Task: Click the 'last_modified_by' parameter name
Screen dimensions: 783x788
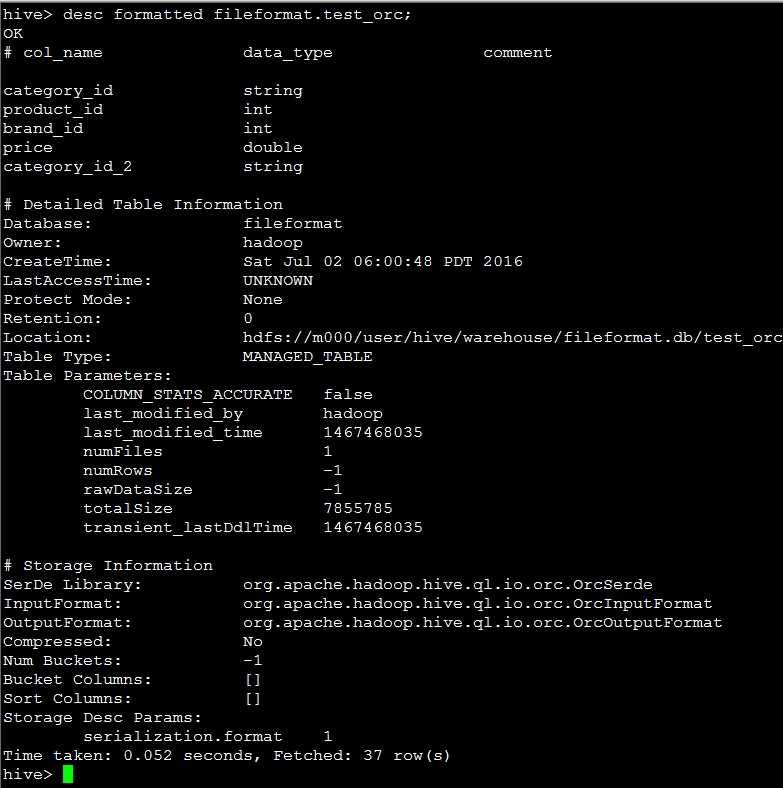Action: pyautogui.click(x=163, y=414)
